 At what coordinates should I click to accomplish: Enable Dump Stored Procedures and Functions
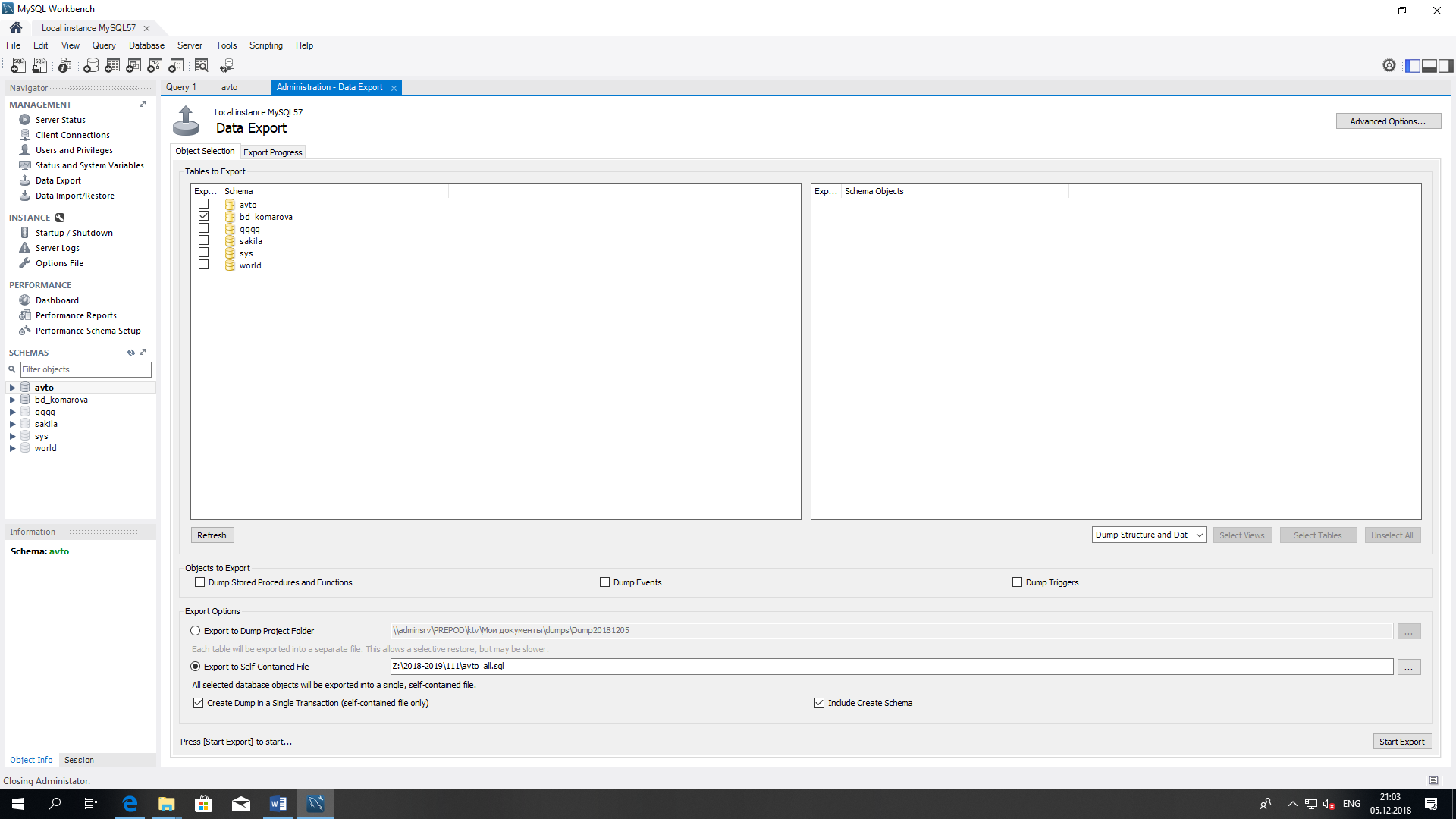pos(199,582)
